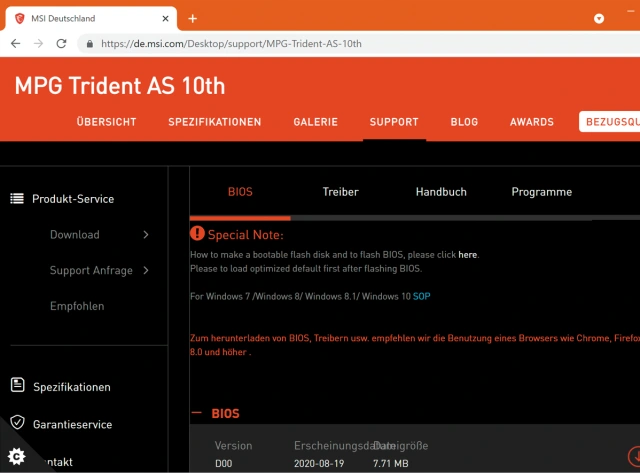Click the browser back arrow

click(x=15, y=44)
